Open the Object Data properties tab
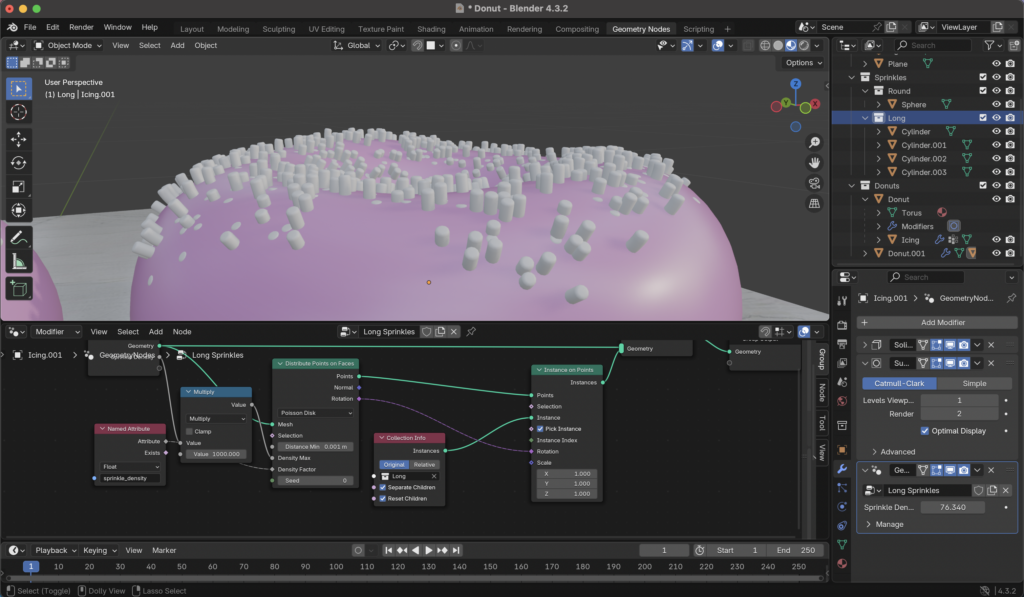 (x=842, y=544)
